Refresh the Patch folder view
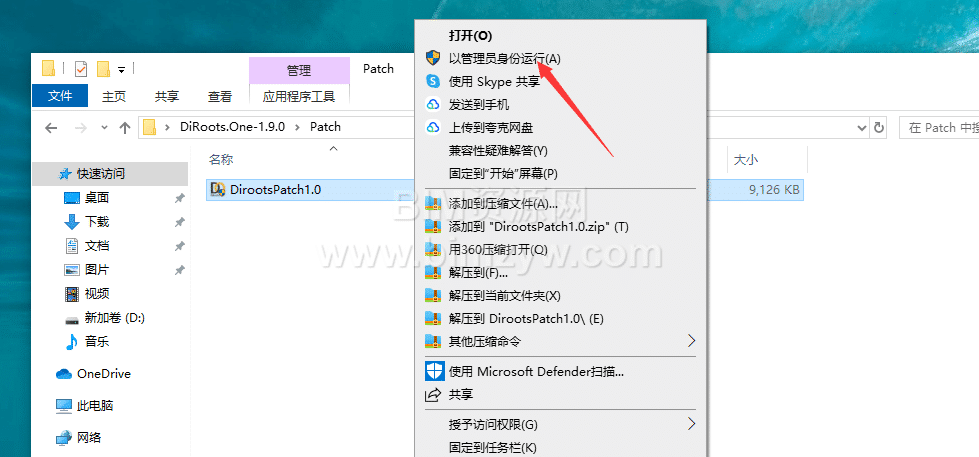 point(879,127)
